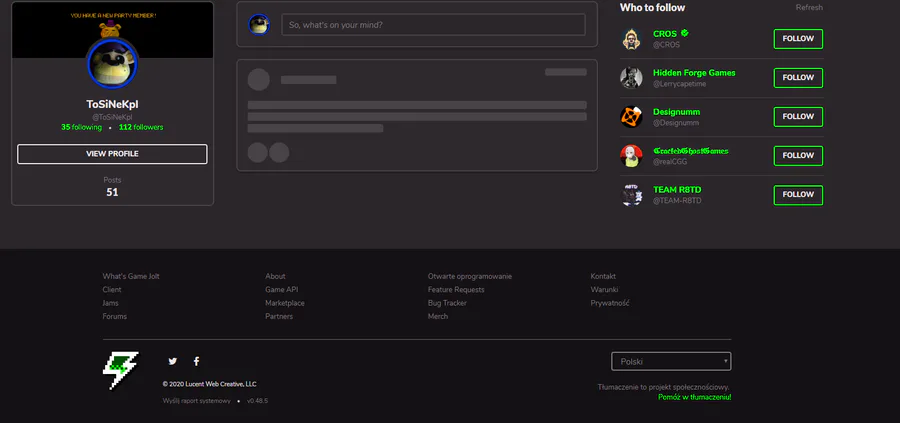Open the Facebook icon in the footer
The width and height of the screenshot is (900, 423).
196,361
